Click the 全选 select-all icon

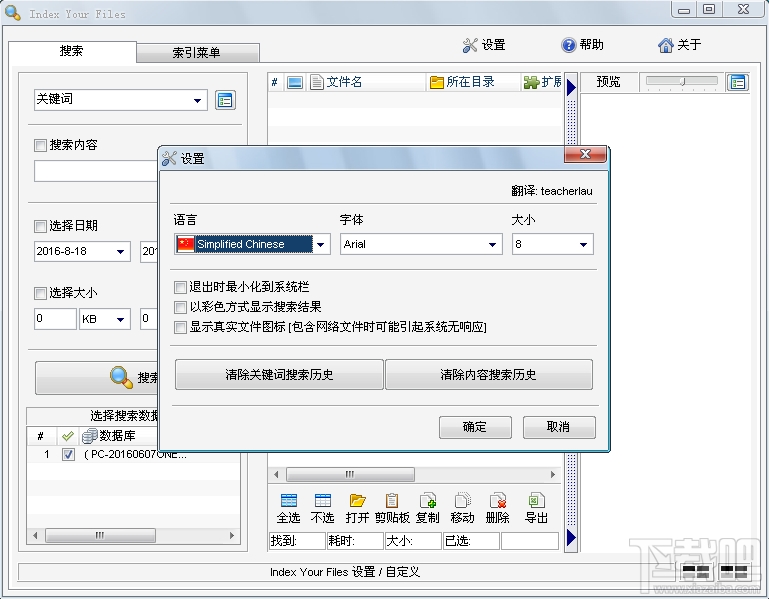coord(288,508)
